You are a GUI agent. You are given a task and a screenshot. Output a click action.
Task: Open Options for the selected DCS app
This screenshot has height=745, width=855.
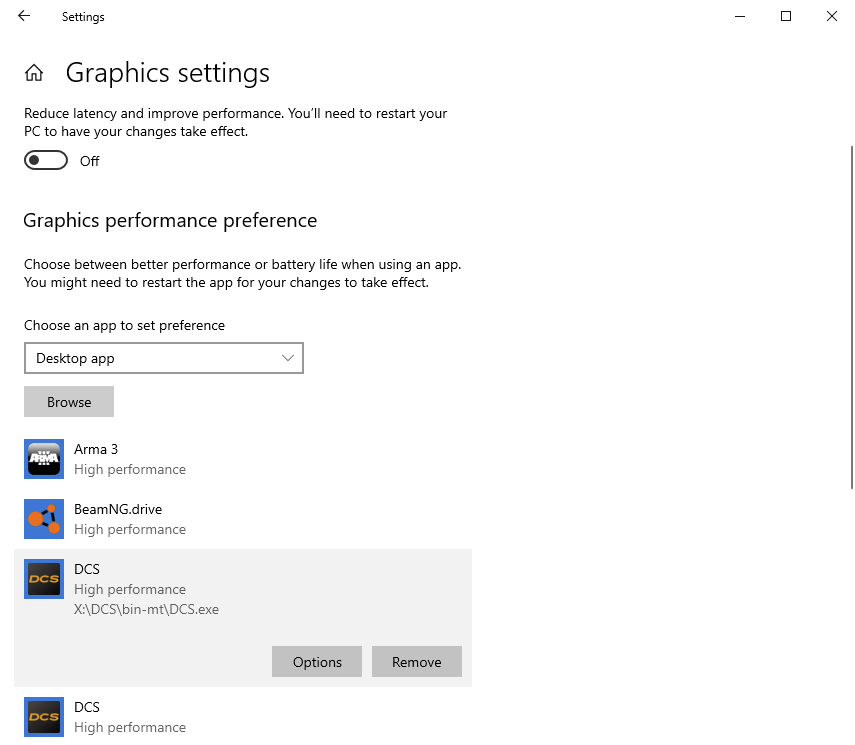(x=317, y=662)
